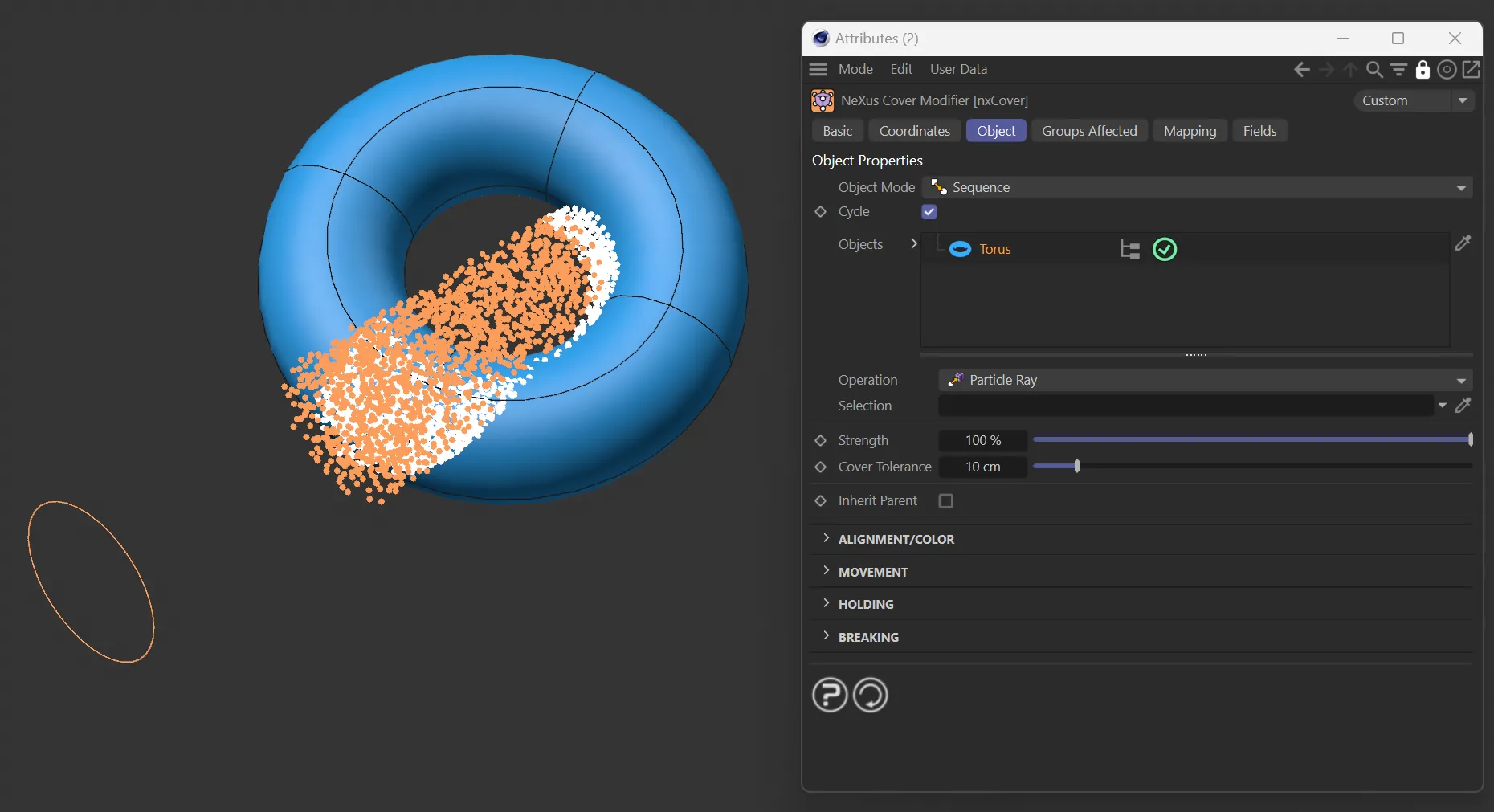
Task: Click the hierarchy icon next to Torus
Action: [x=1130, y=250]
